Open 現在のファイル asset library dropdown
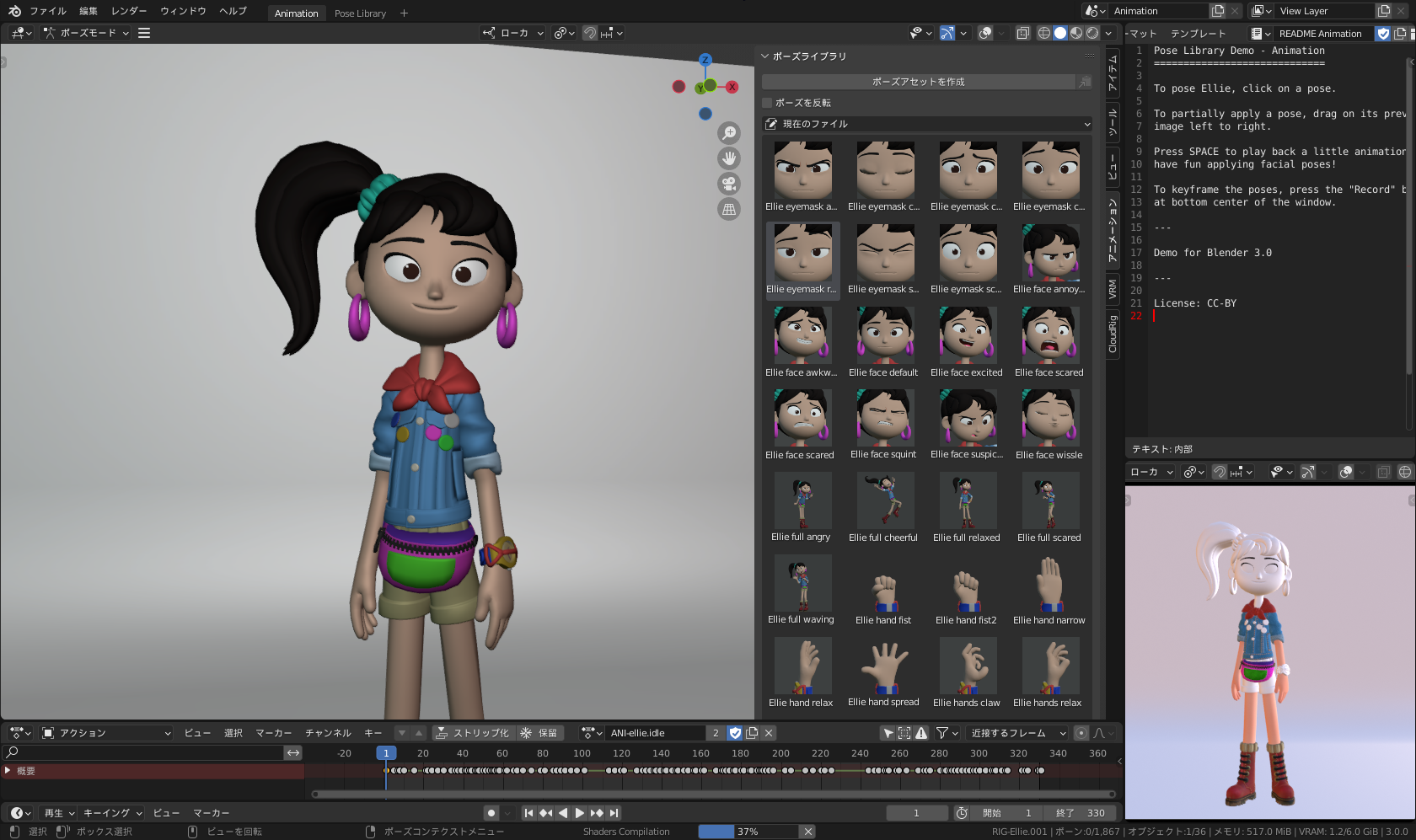This screenshot has height=840, width=1416. pos(927,124)
